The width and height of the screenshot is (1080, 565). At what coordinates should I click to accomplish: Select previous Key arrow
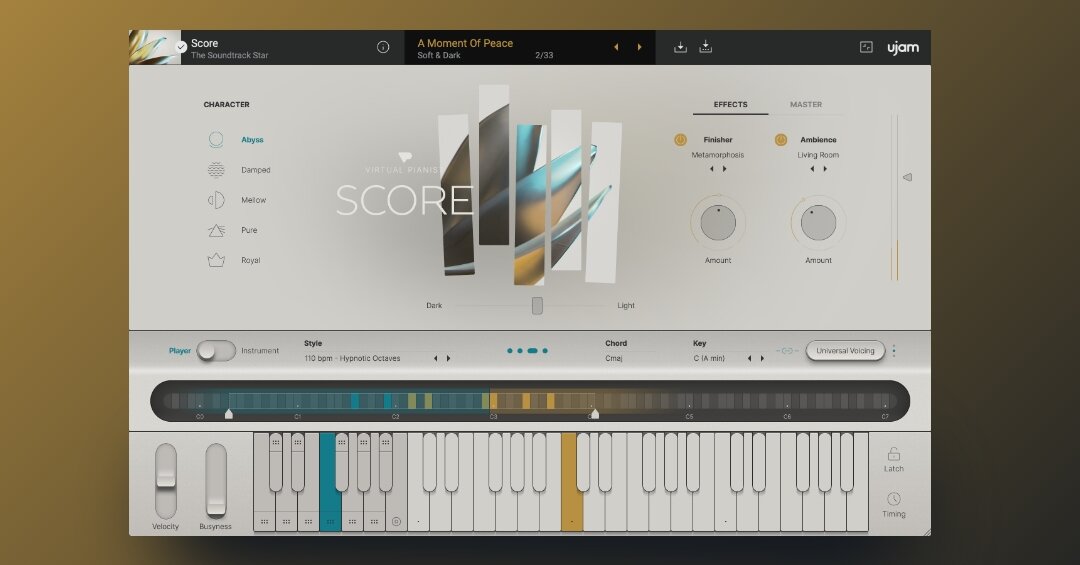click(x=749, y=358)
